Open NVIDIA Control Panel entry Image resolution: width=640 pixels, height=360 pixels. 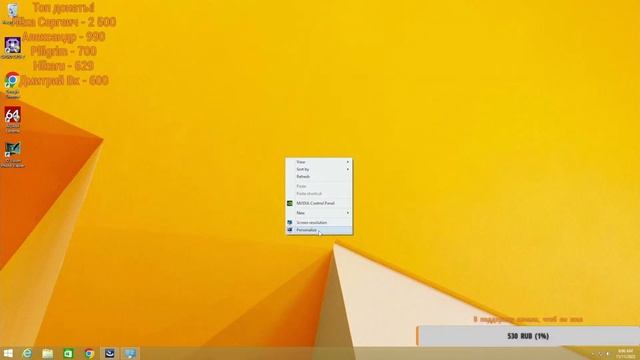(x=319, y=203)
